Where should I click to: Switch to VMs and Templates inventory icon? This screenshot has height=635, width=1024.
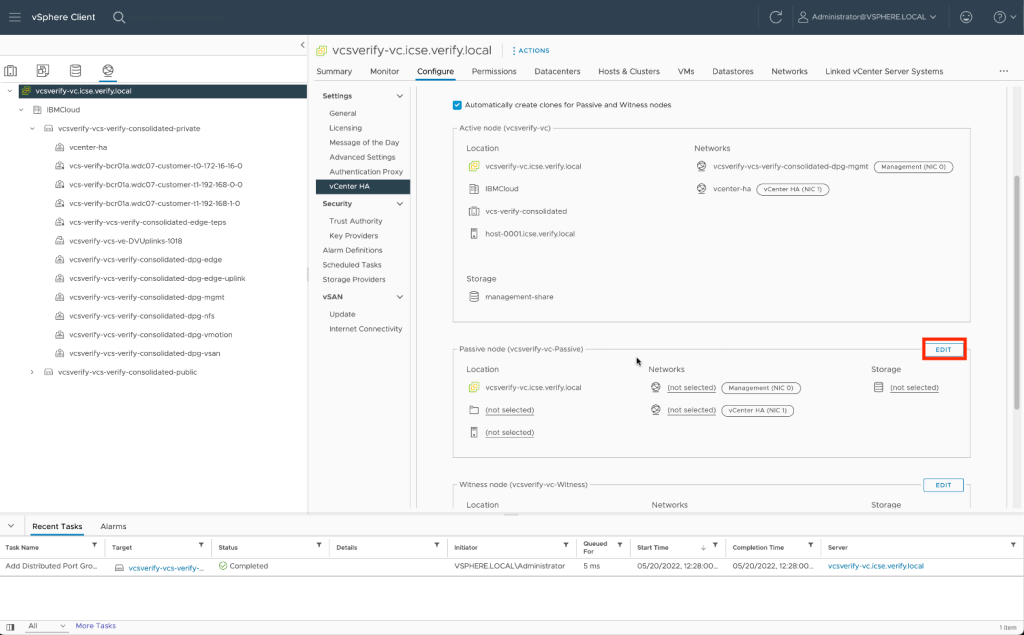point(43,71)
